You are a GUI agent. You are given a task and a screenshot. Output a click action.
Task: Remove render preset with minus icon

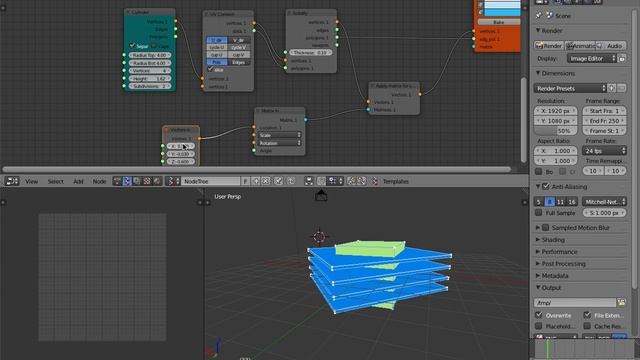click(x=621, y=88)
